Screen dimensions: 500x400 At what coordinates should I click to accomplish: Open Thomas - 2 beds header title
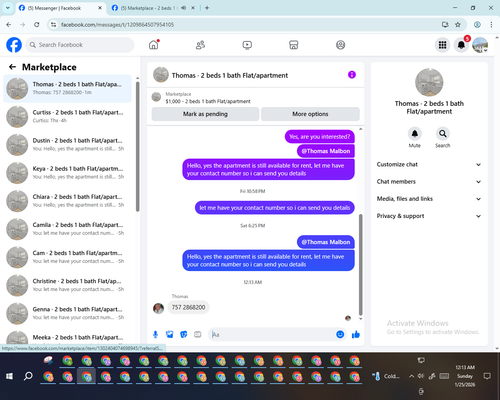(x=230, y=75)
